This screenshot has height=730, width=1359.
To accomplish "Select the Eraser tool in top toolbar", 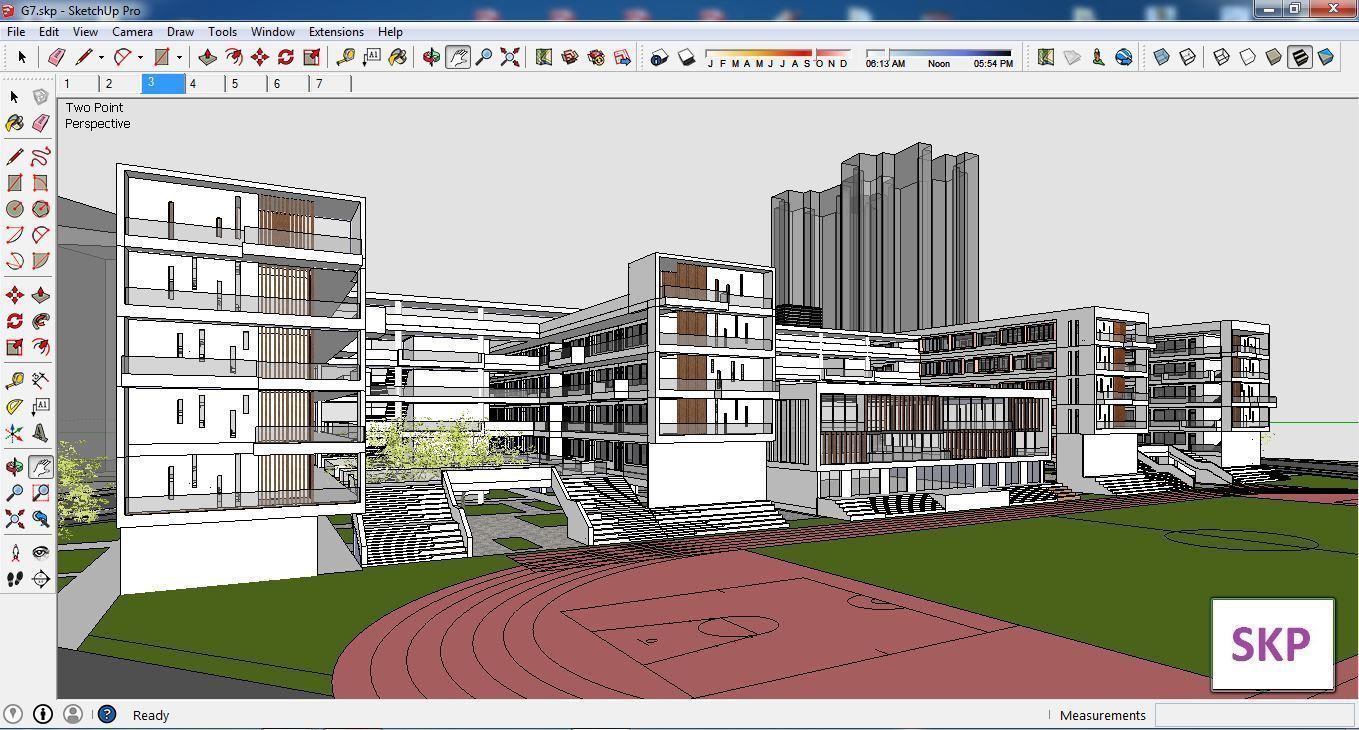I will tap(56, 57).
